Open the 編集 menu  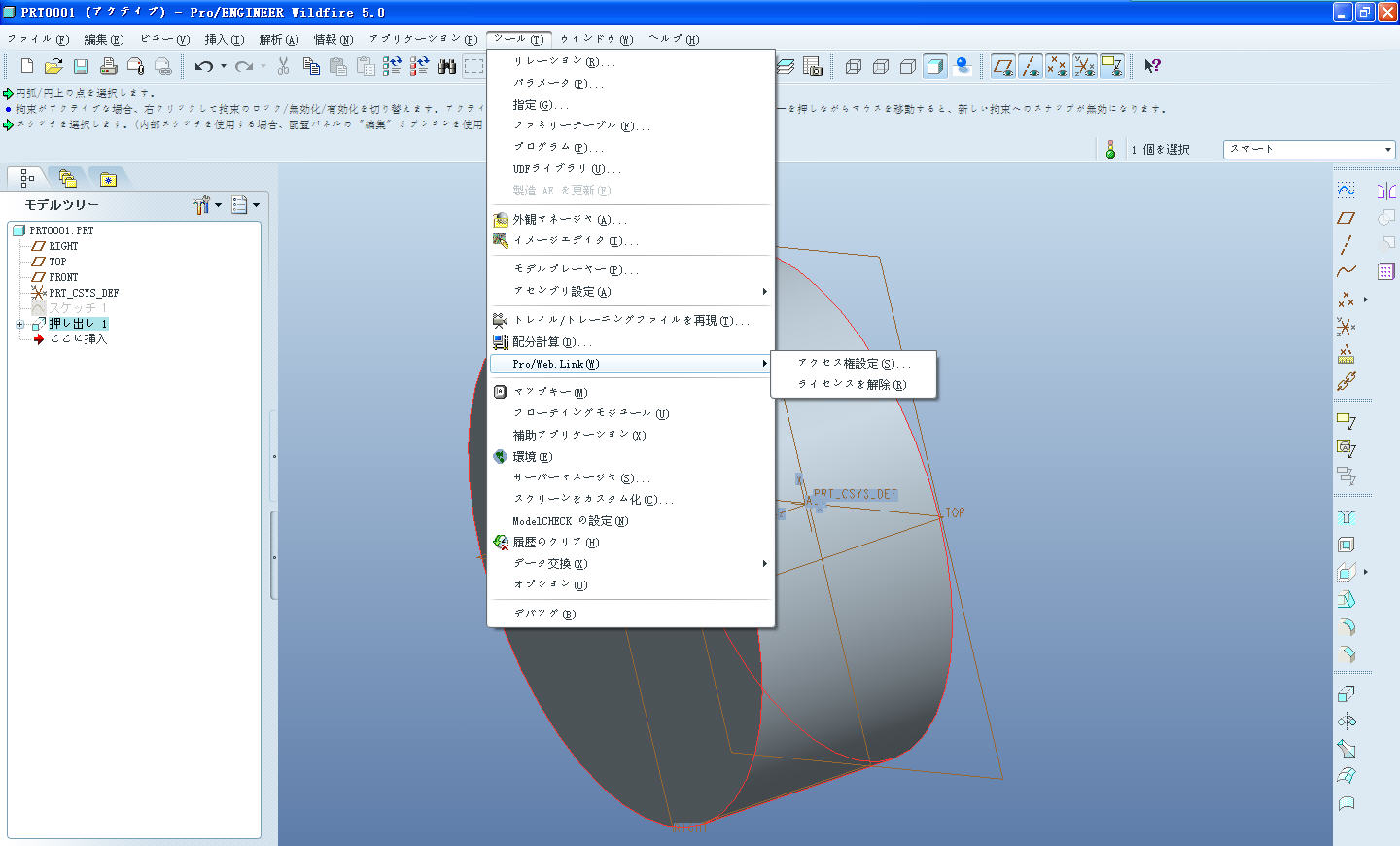[x=103, y=39]
